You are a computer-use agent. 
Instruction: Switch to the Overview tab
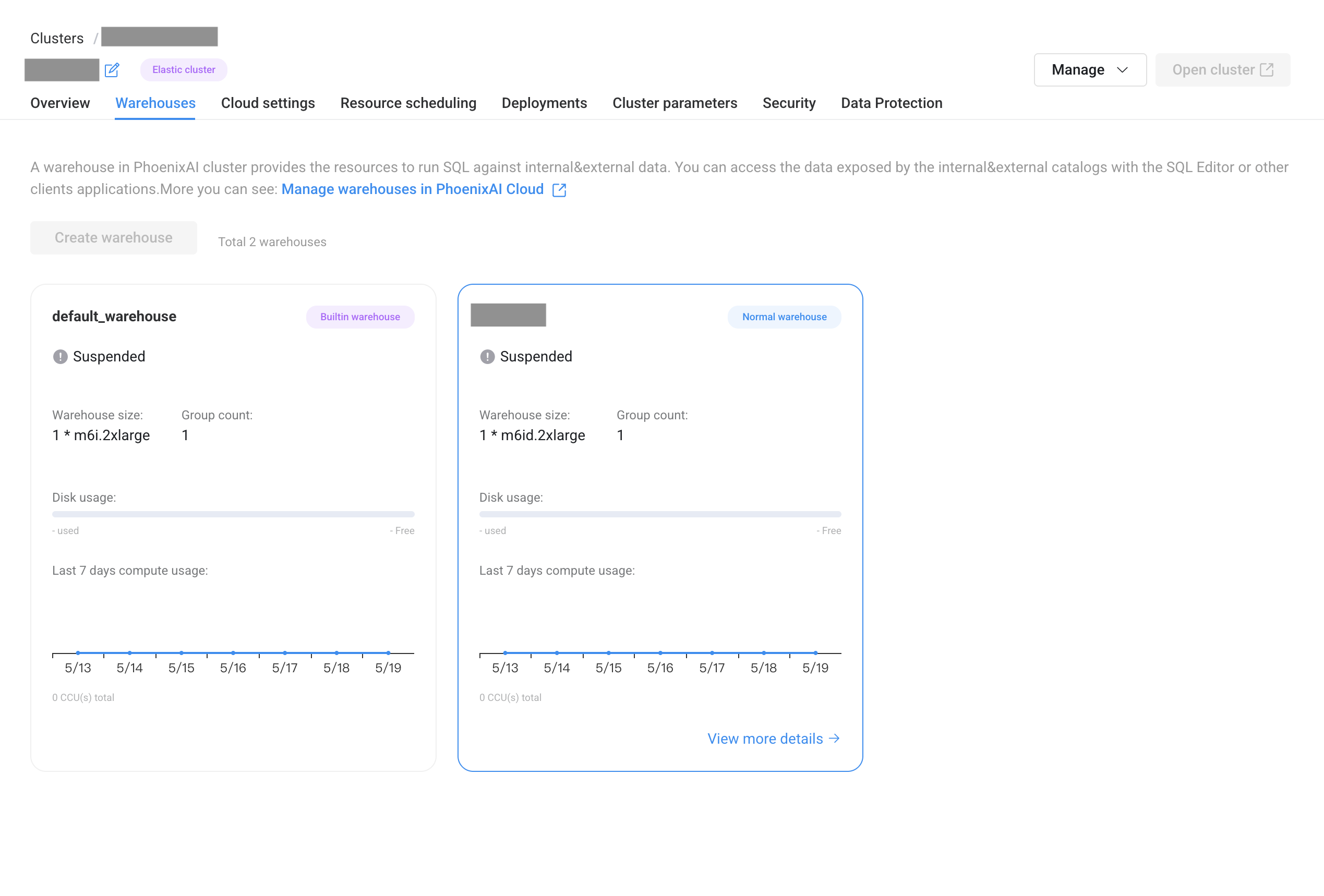click(x=60, y=103)
